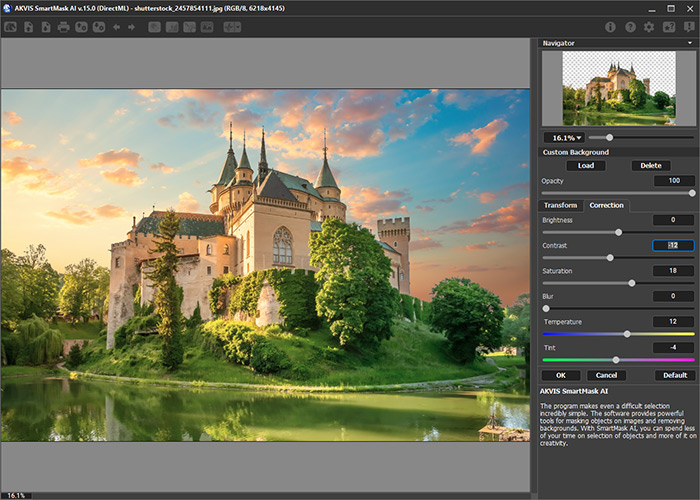Open Help with the question mark icon
The height and width of the screenshot is (500, 700).
630,27
